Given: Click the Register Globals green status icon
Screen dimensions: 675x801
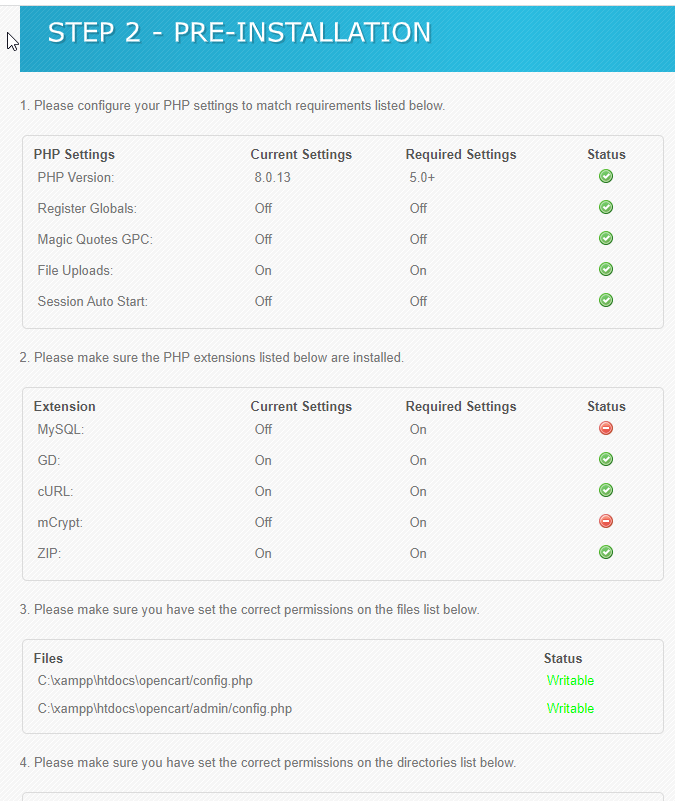Looking at the screenshot, I should [x=606, y=207].
